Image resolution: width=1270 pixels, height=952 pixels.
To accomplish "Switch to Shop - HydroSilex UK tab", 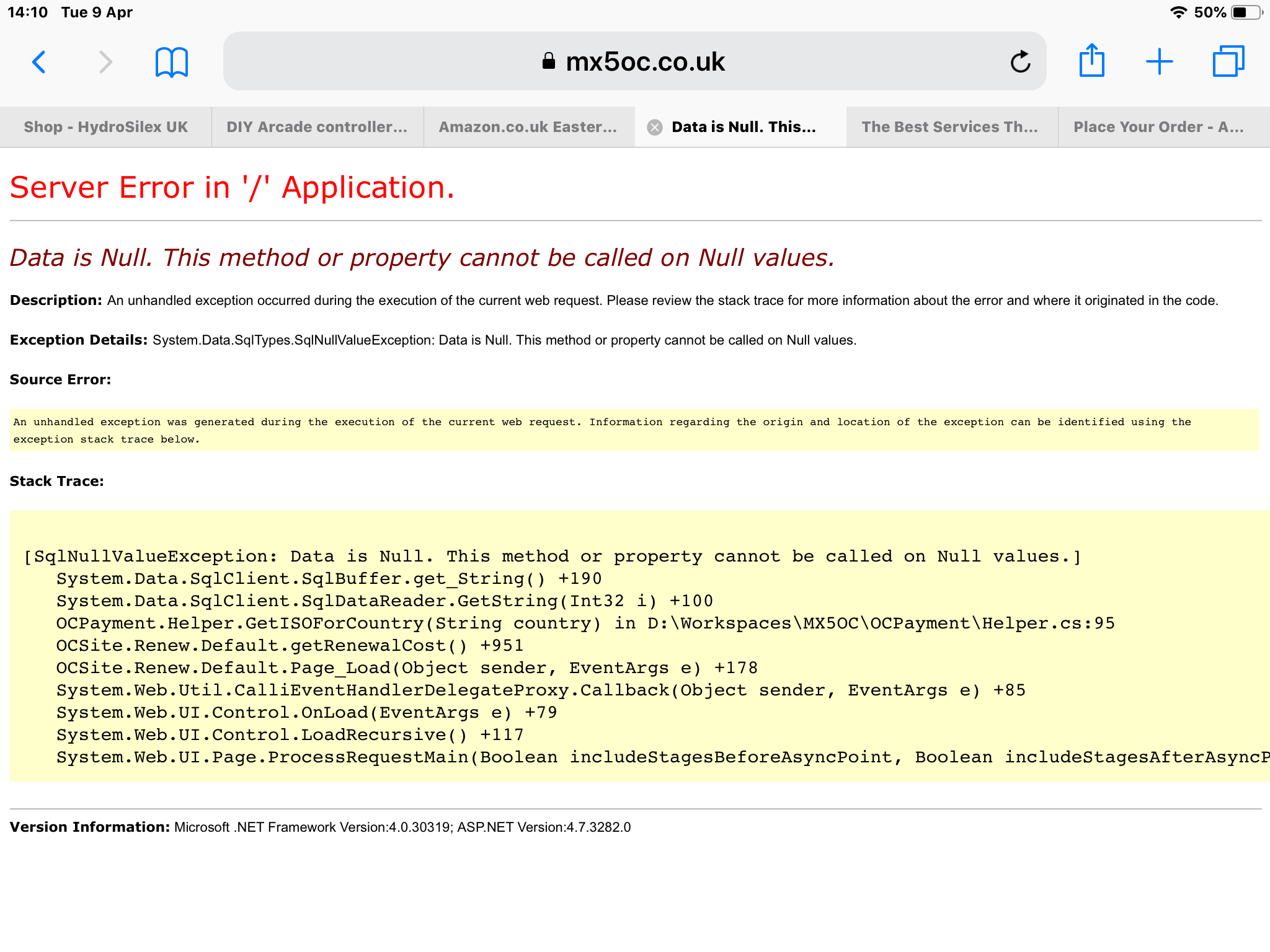I will point(106,127).
